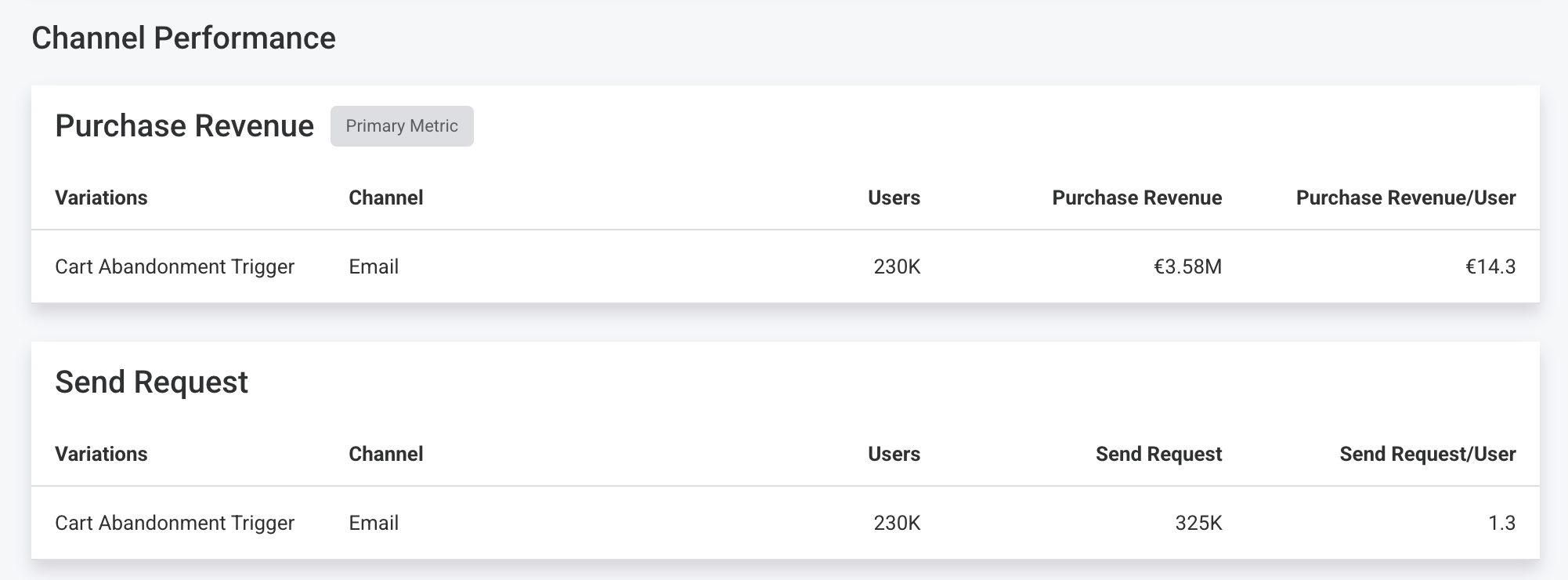Select the €14.3 revenue per user value

point(1490,266)
